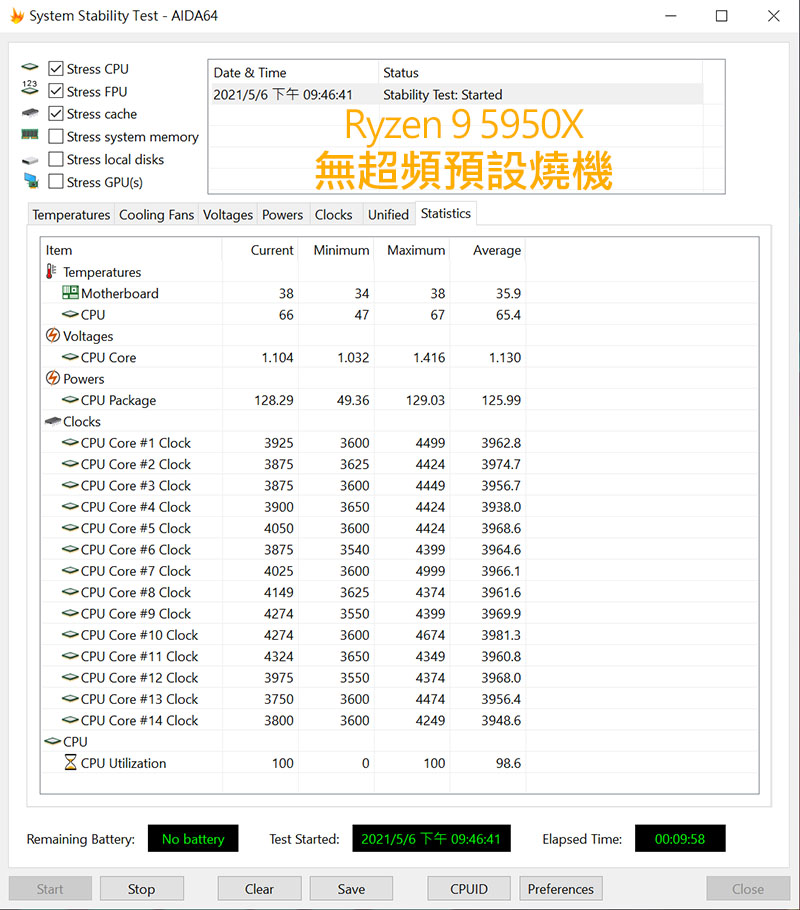Viewport: 800px width, 910px height.
Task: Click the Test Started timestamp display
Action: [x=431, y=838]
